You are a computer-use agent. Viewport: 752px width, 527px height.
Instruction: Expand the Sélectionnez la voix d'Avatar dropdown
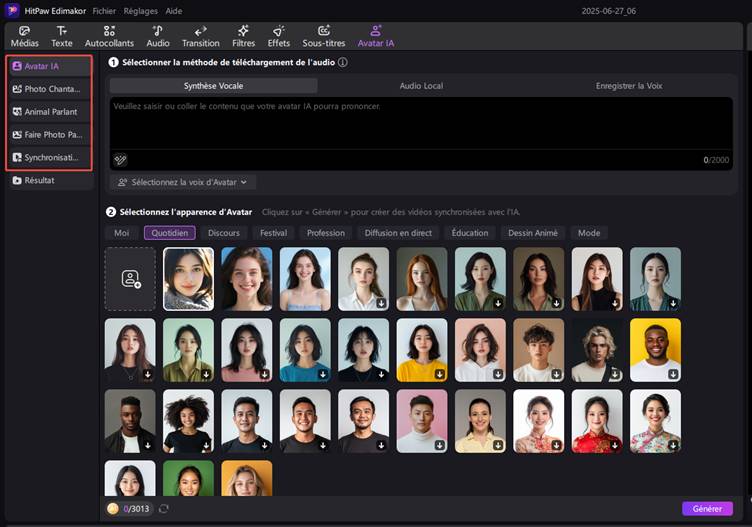point(182,182)
